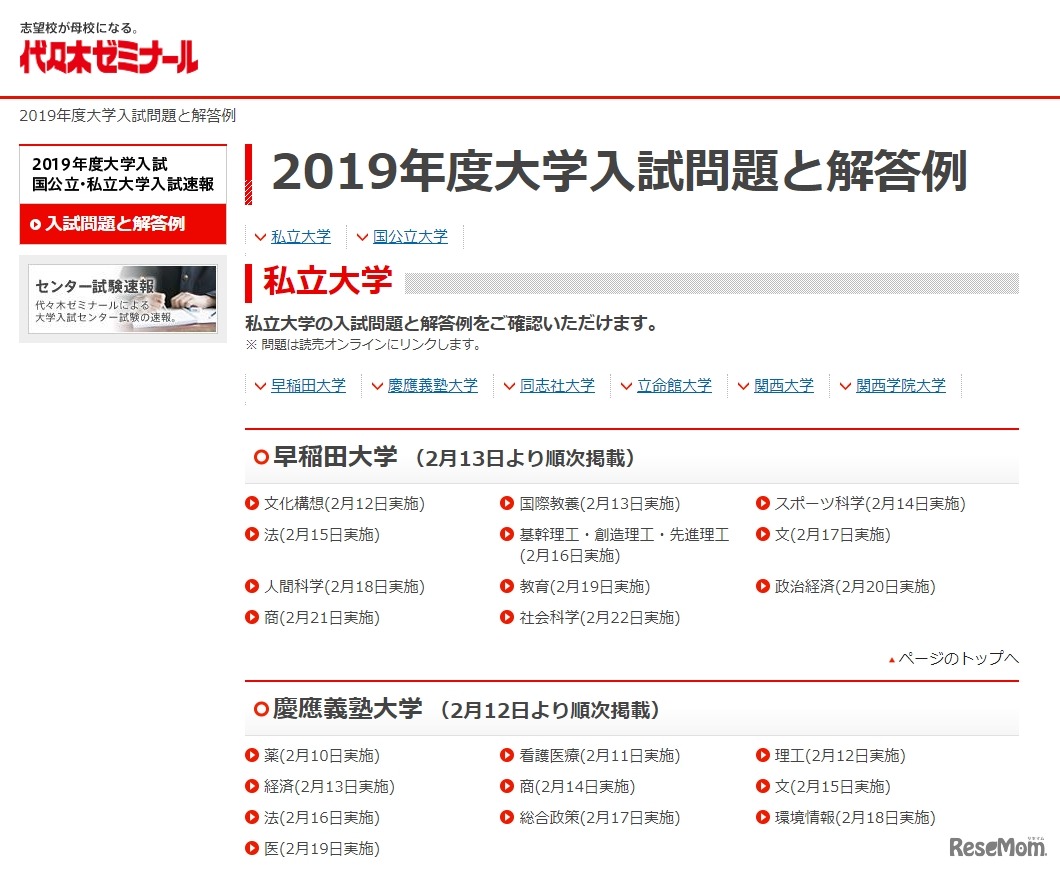
Task: Open Keio 文(2月15日実施)
Action: click(x=833, y=787)
